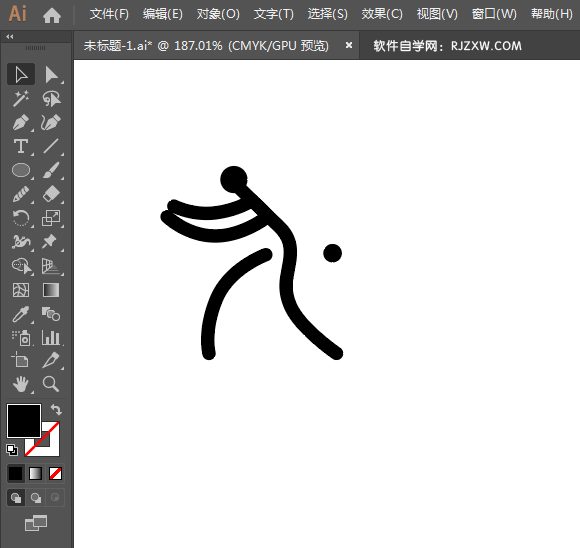
Task: Click the Home button
Action: click(x=51, y=15)
